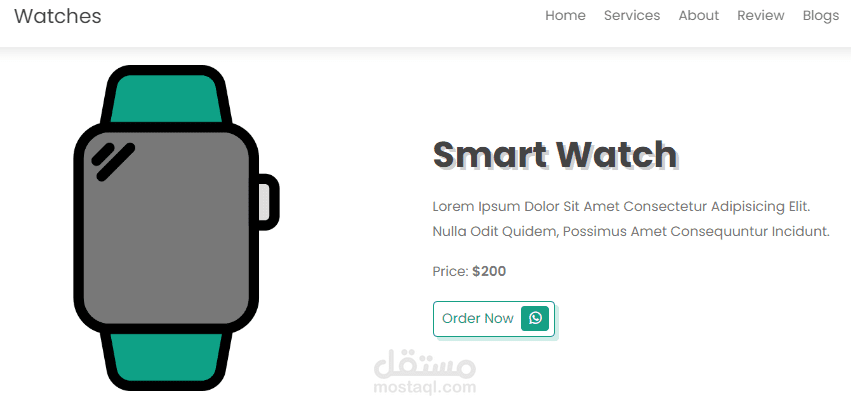Click the Price label
Screen dimensions: 851x404
point(450,272)
